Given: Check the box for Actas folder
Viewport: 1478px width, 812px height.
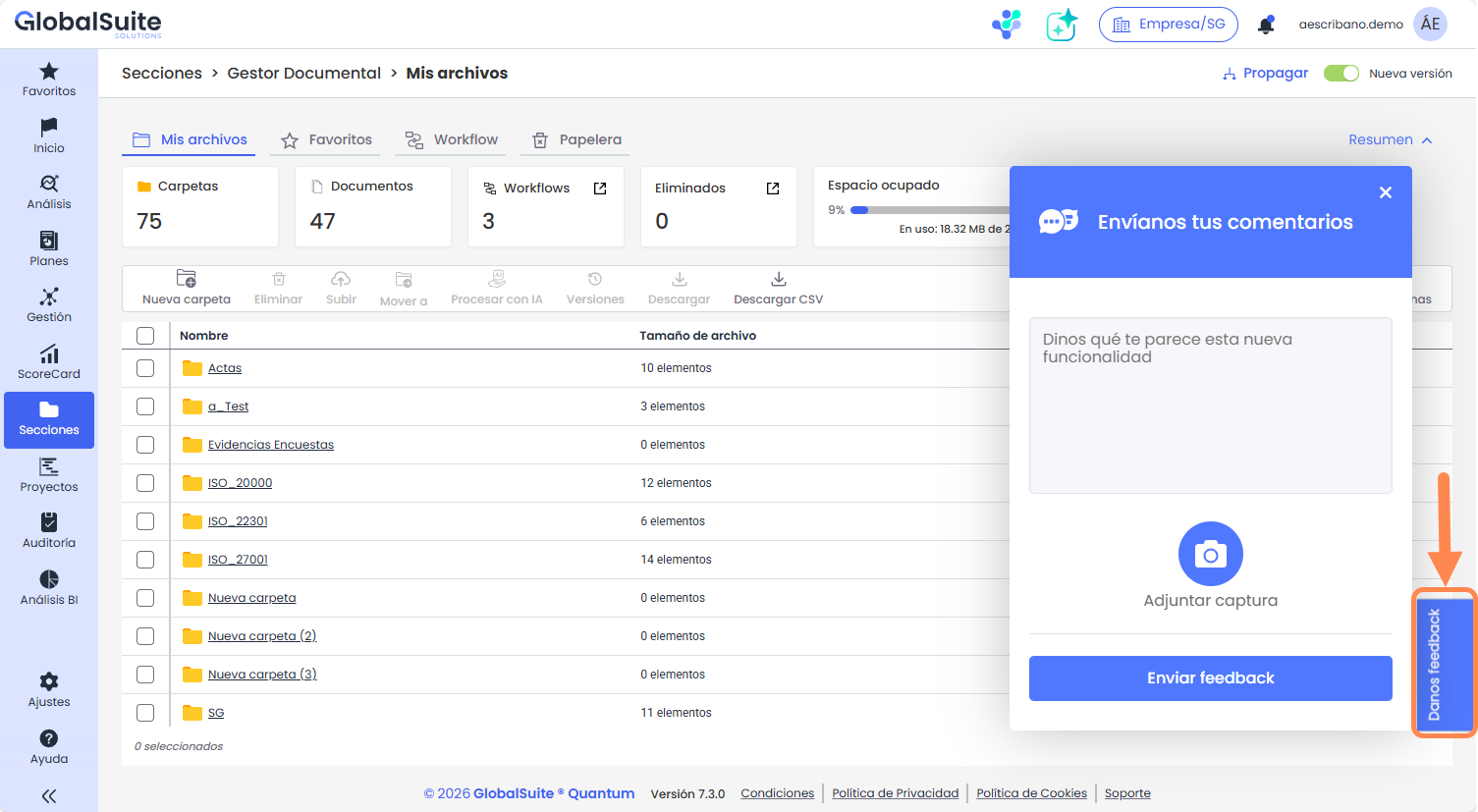Looking at the screenshot, I should pyautogui.click(x=145, y=368).
